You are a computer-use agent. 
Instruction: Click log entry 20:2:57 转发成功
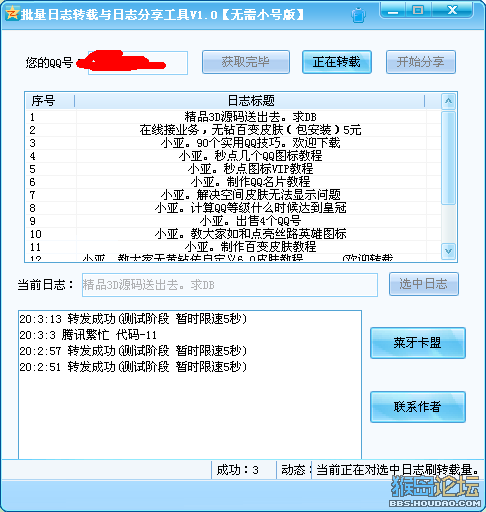tap(133, 351)
